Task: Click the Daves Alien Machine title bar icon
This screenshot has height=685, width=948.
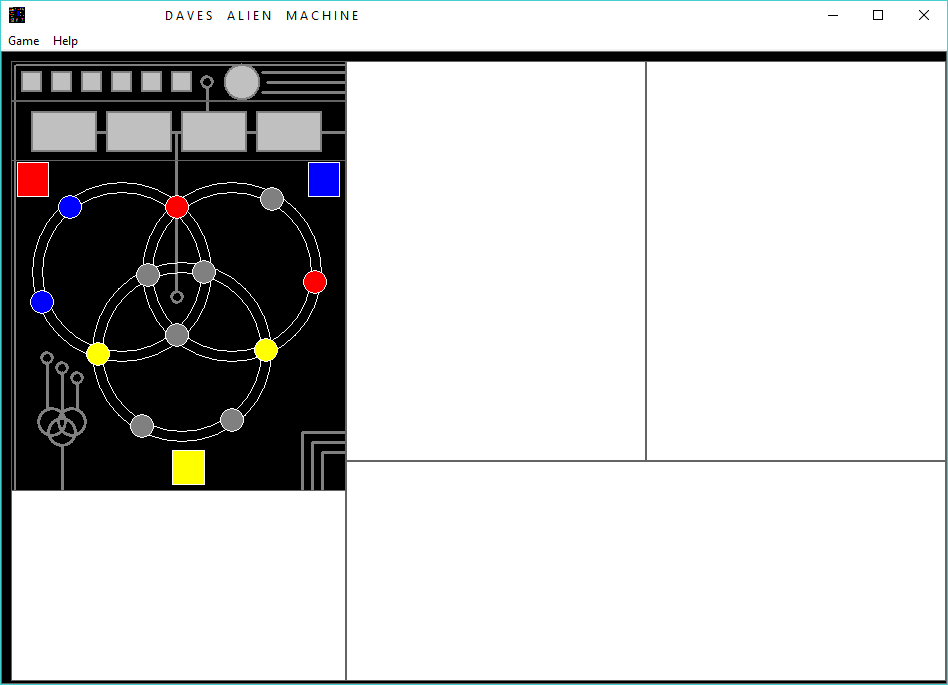Action: pyautogui.click(x=17, y=15)
